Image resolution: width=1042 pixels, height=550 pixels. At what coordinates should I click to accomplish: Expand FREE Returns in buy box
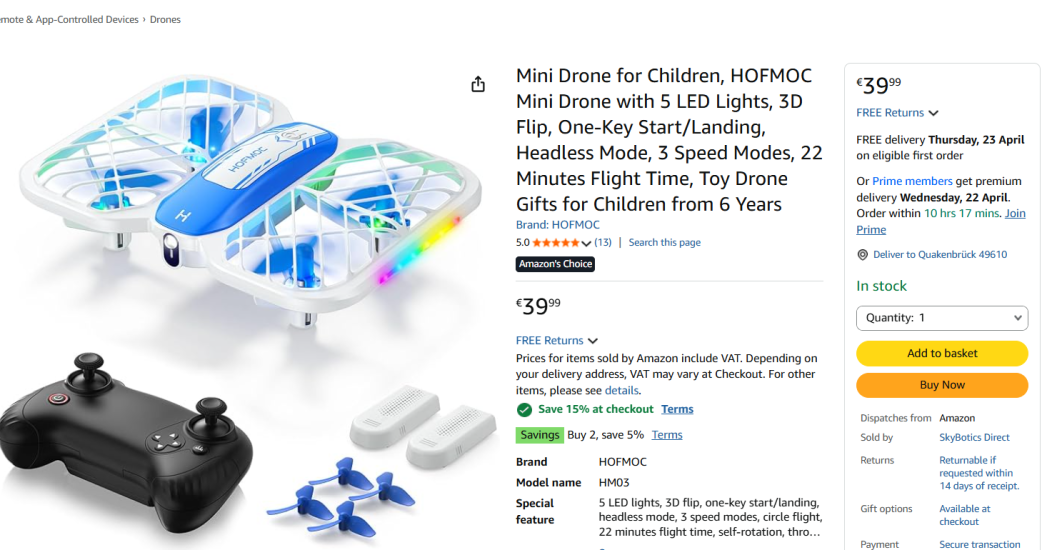pyautogui.click(x=897, y=113)
